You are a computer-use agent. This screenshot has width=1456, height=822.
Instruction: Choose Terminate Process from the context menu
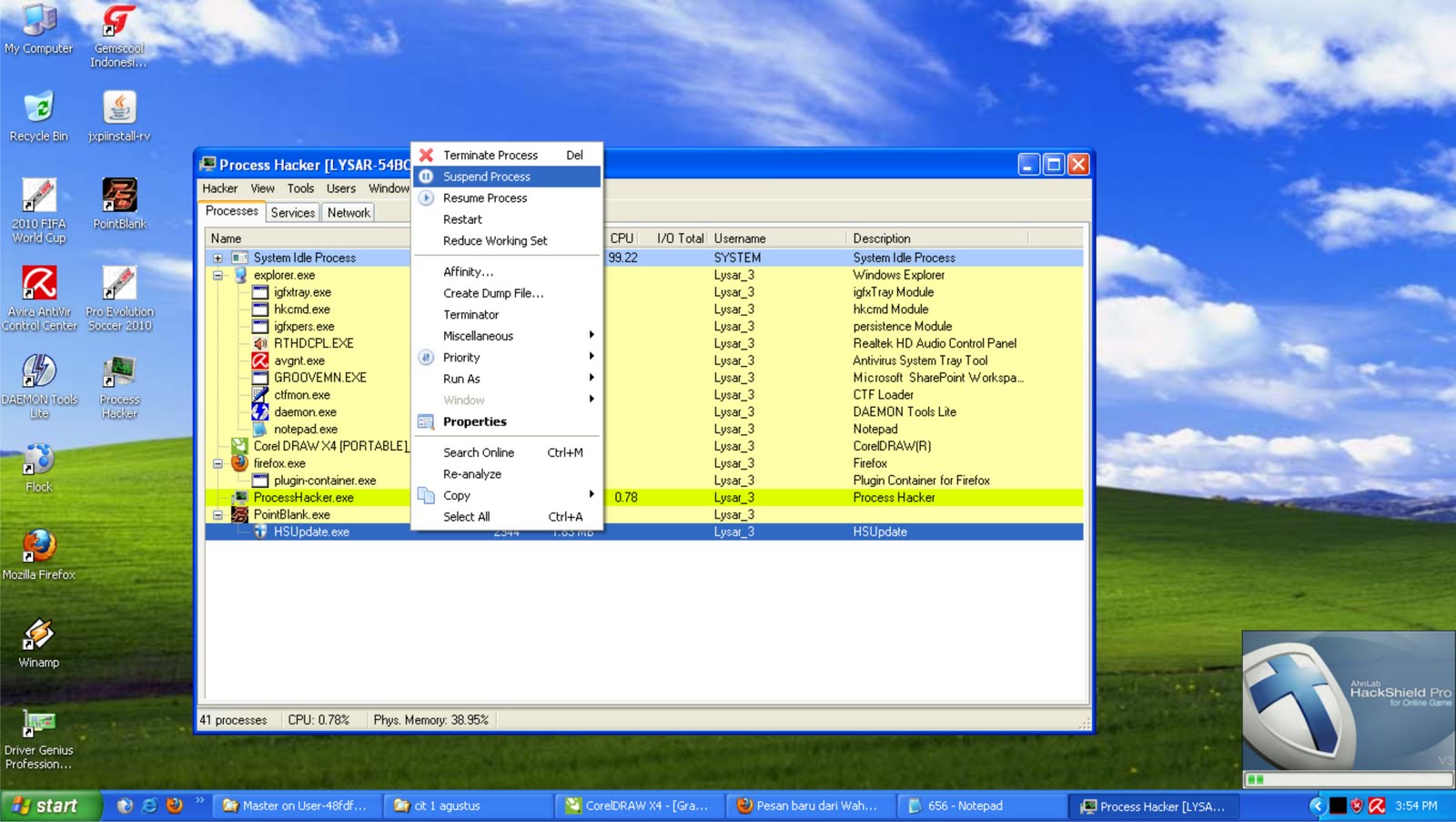[507, 155]
